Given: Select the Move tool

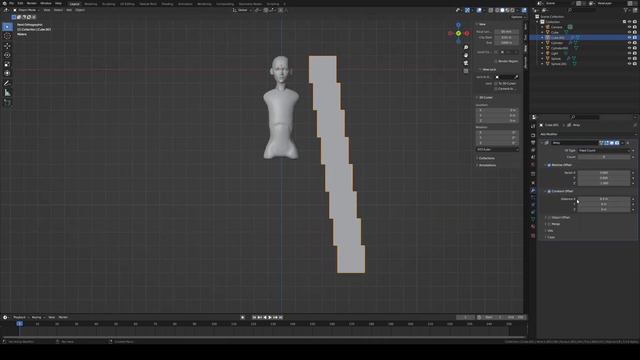Looking at the screenshot, I should pyautogui.click(x=7, y=46).
